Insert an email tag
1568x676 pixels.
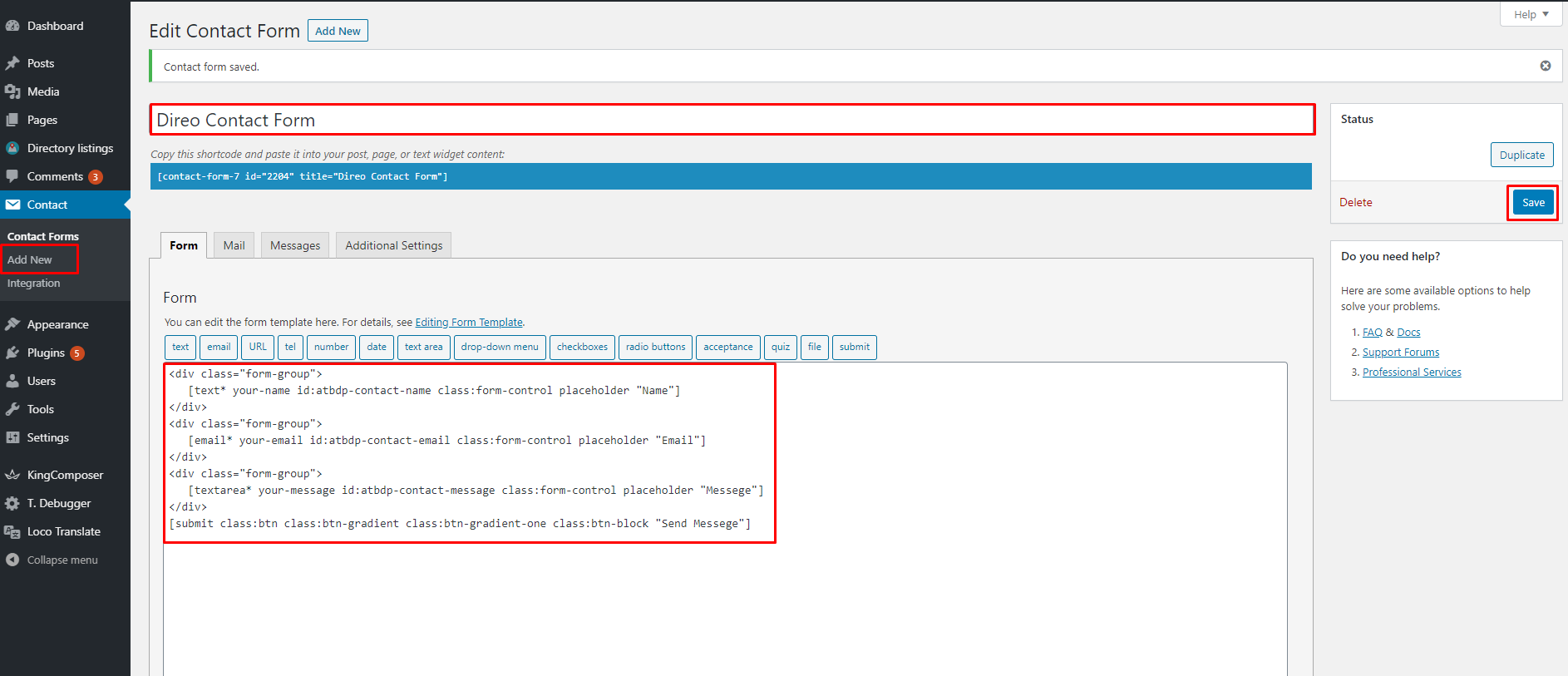coord(219,347)
